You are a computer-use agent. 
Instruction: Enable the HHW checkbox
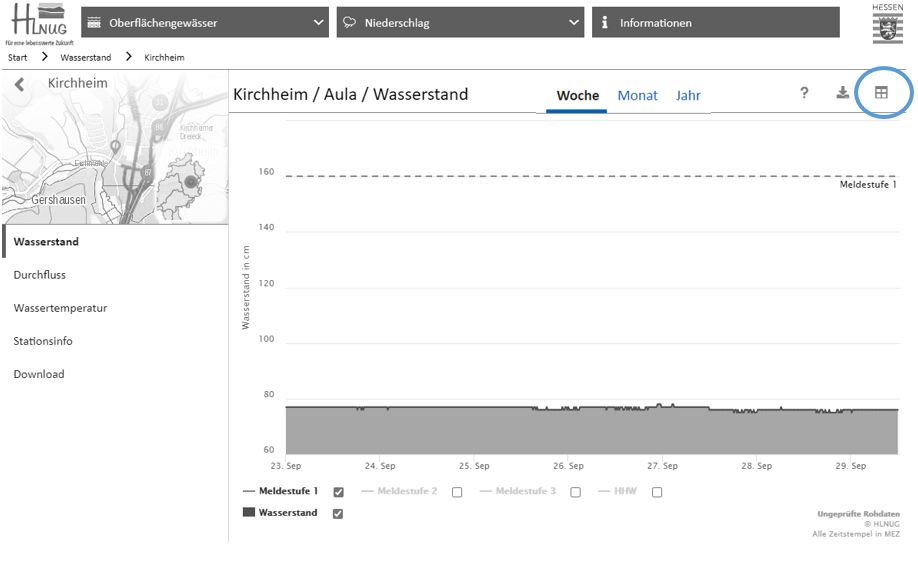click(657, 492)
